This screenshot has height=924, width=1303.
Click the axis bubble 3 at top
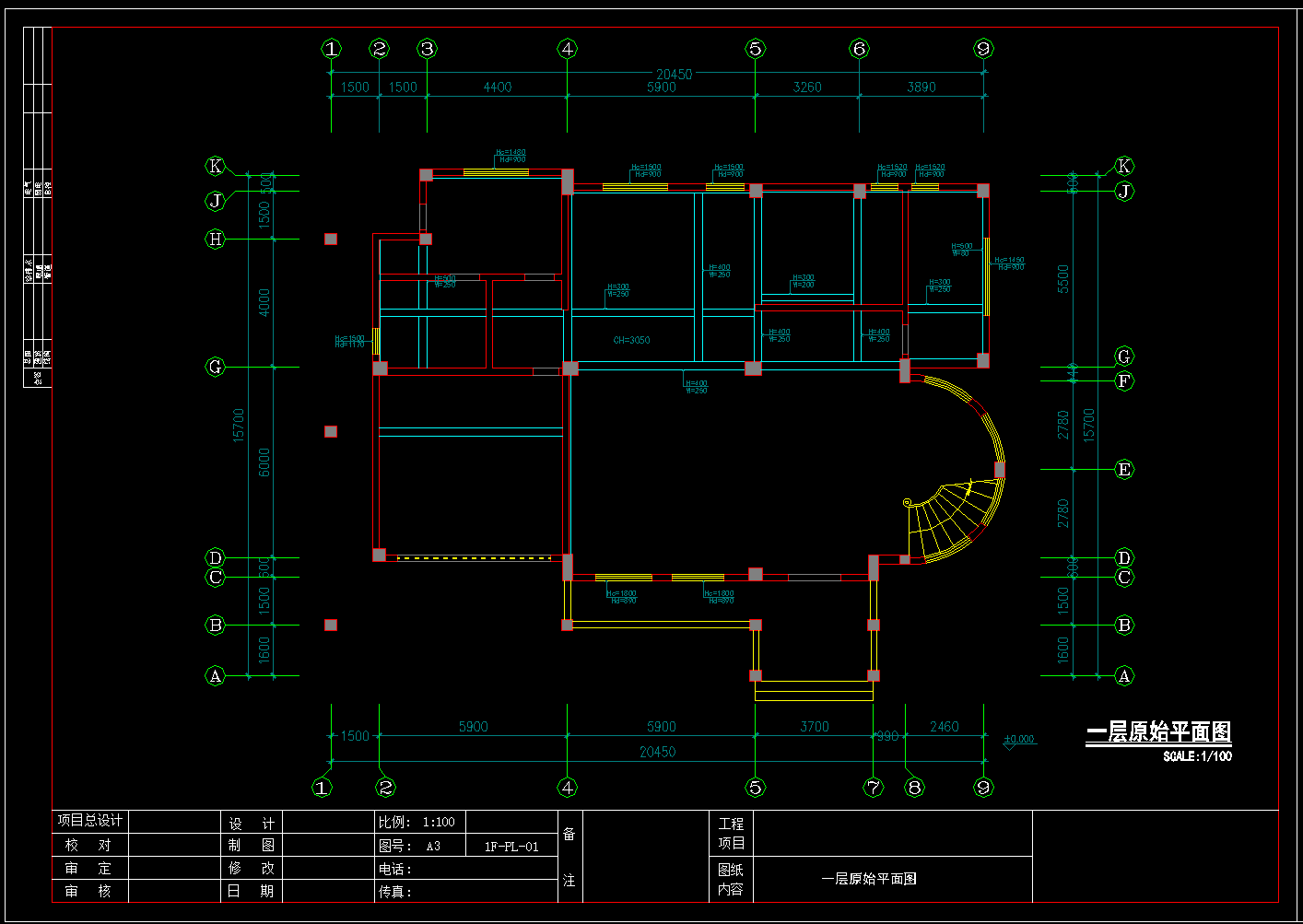[427, 49]
